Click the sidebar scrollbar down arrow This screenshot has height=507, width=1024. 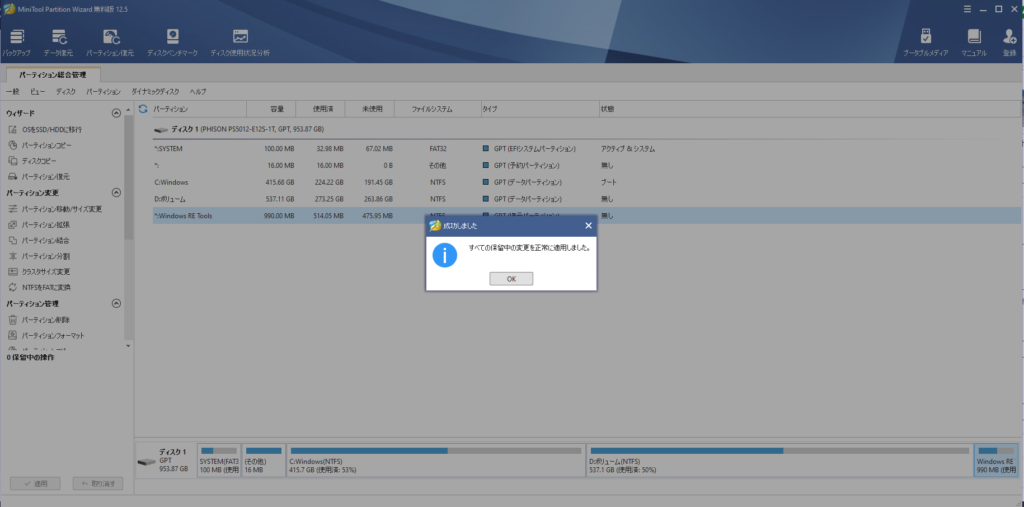click(x=128, y=346)
